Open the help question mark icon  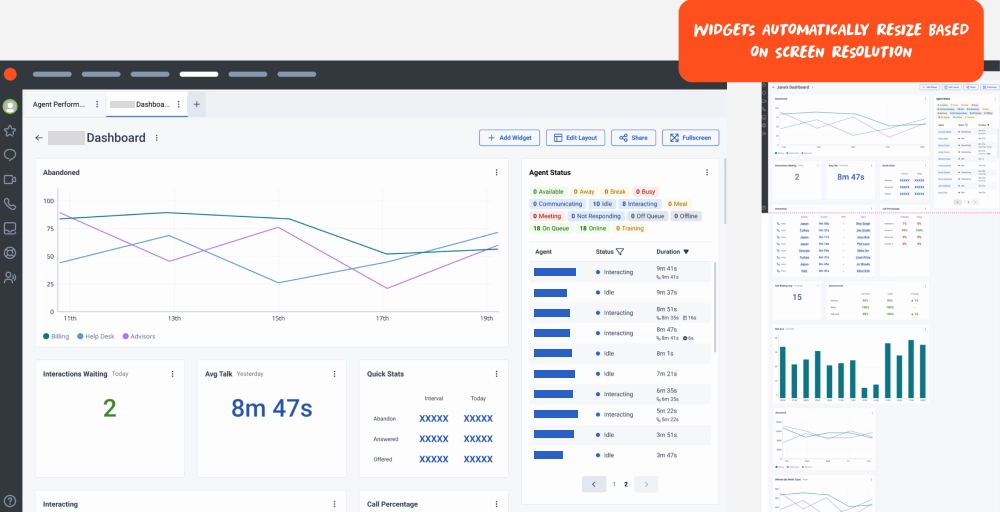point(10,501)
